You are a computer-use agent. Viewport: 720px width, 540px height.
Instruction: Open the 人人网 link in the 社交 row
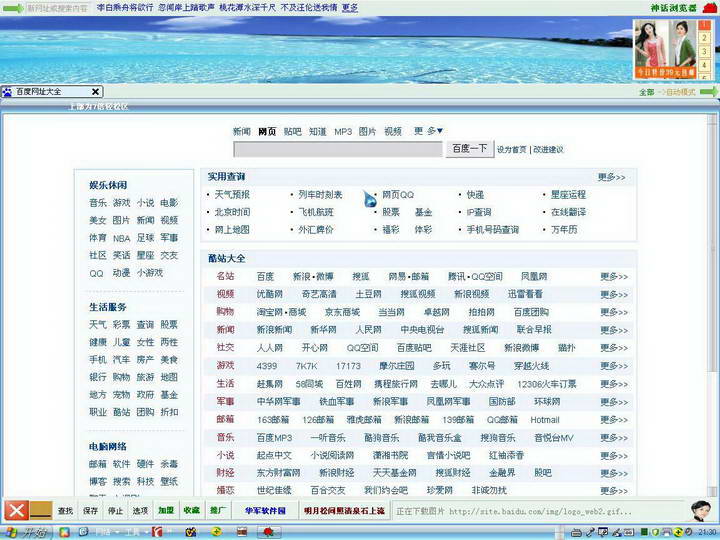coord(270,348)
